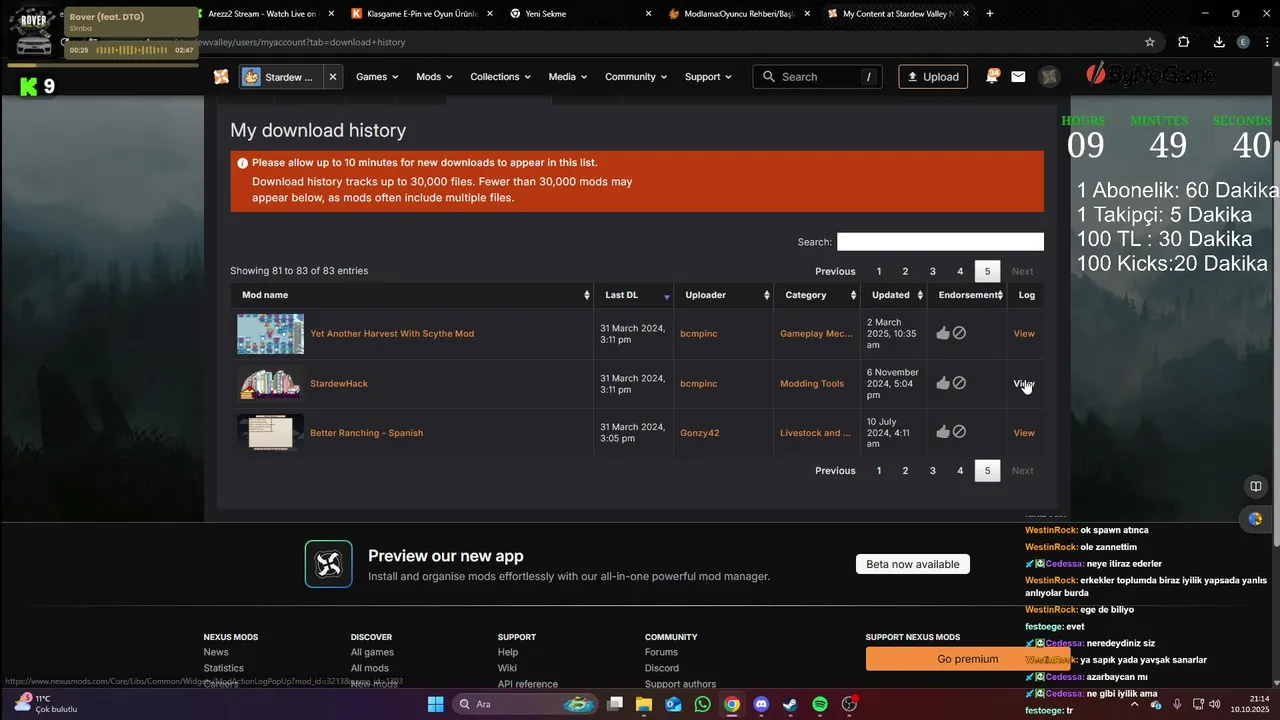The height and width of the screenshot is (720, 1280).
Task: Click the Nexus site Search box
Action: click(819, 77)
